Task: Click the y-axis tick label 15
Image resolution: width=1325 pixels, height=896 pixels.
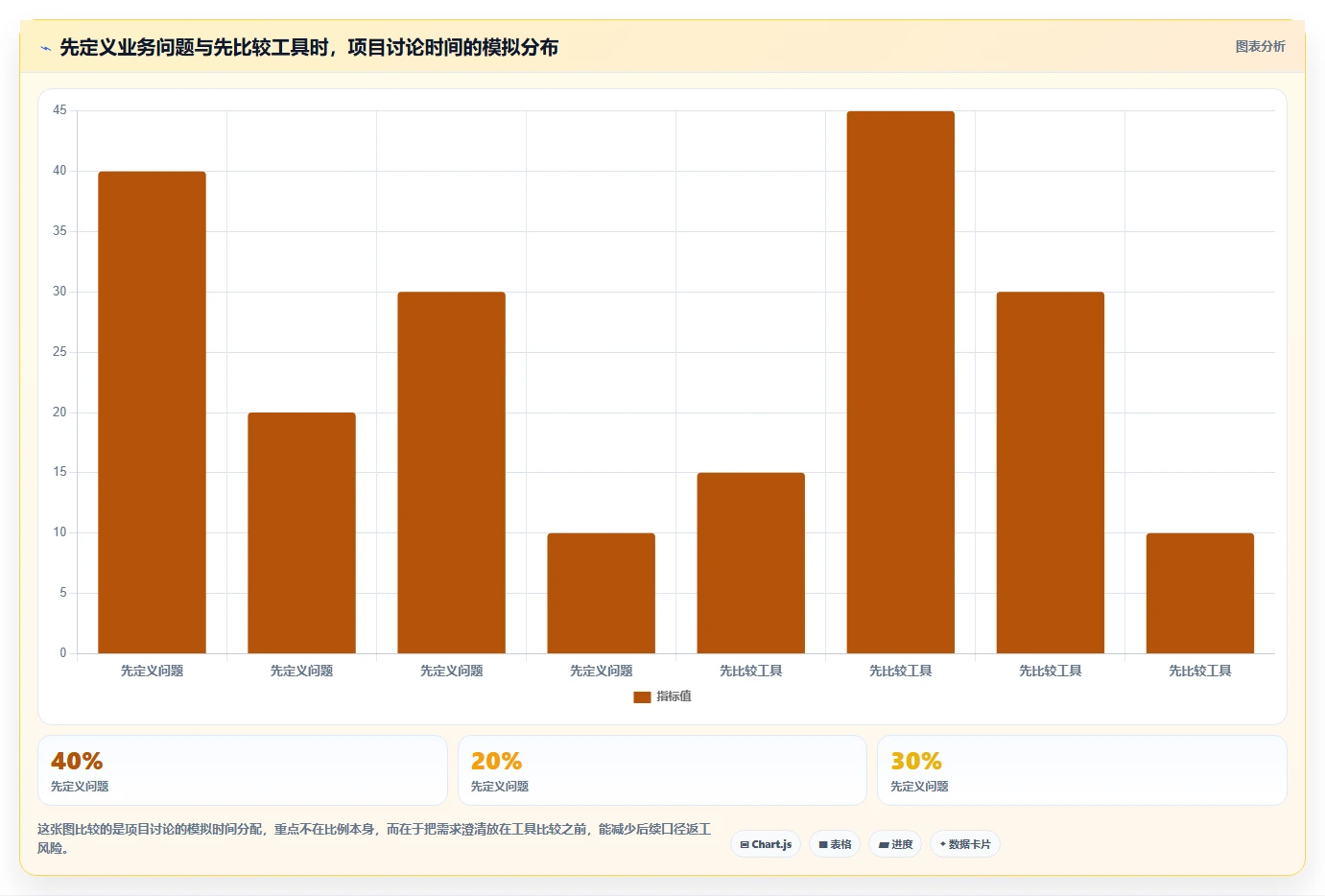Action: tap(59, 472)
